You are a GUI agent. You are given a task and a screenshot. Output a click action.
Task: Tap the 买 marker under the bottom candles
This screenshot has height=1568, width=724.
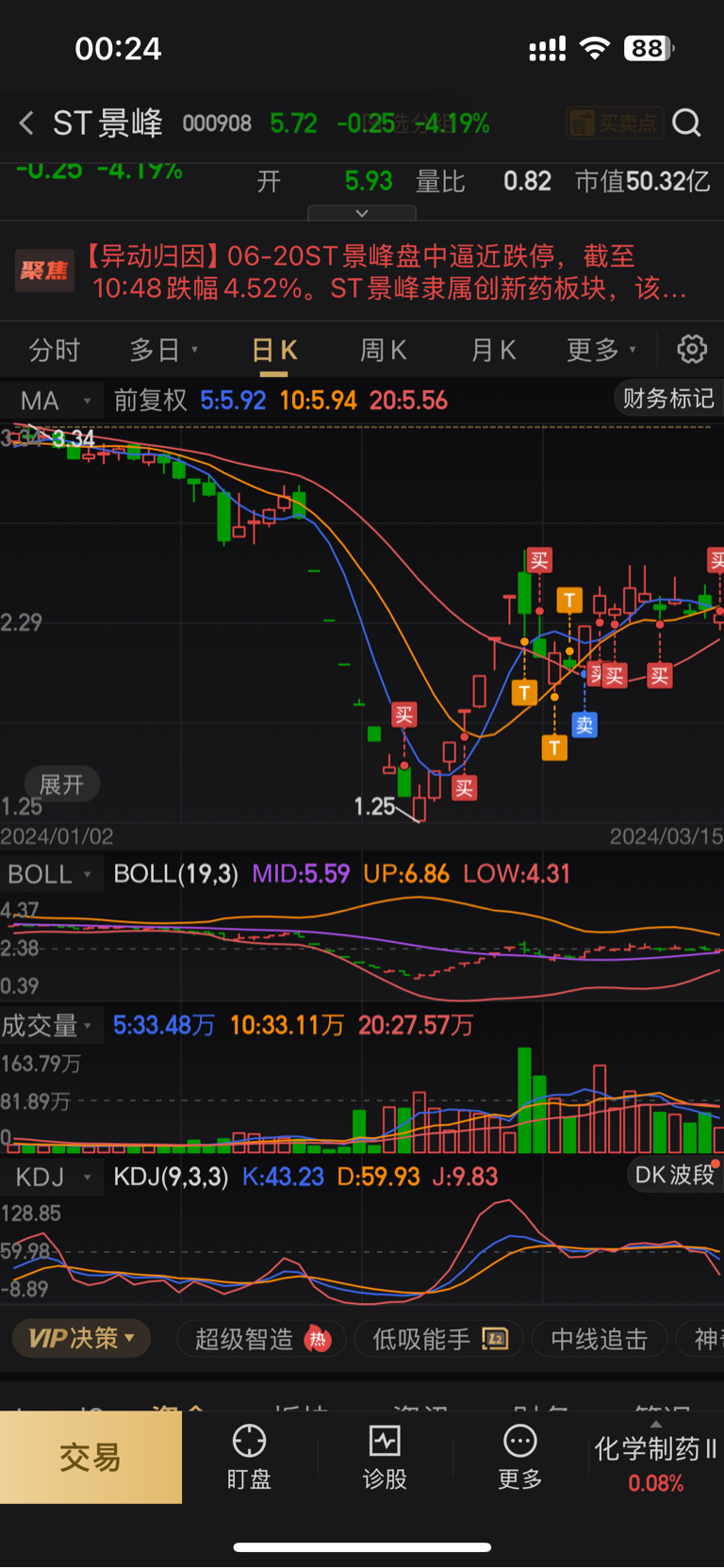pyautogui.click(x=464, y=787)
